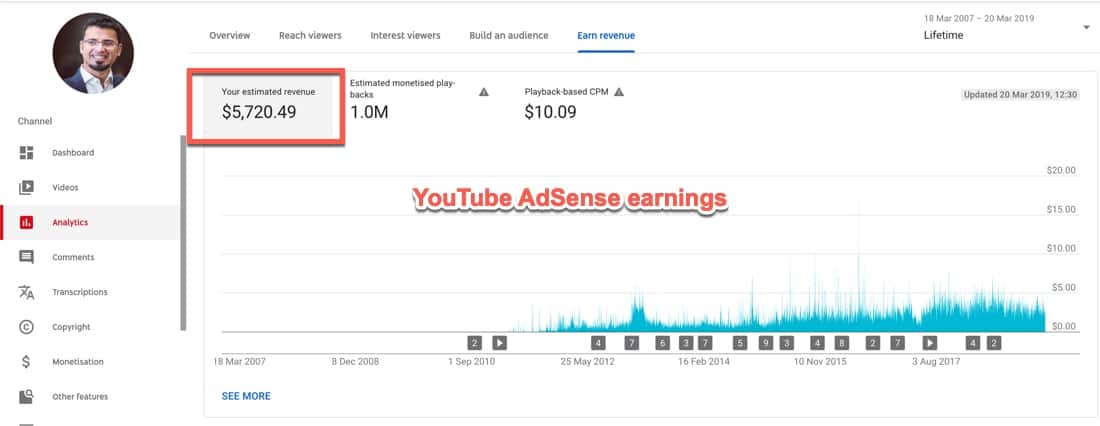This screenshot has width=1100, height=426.
Task: Select the Playback-based CPM card
Action: click(575, 103)
